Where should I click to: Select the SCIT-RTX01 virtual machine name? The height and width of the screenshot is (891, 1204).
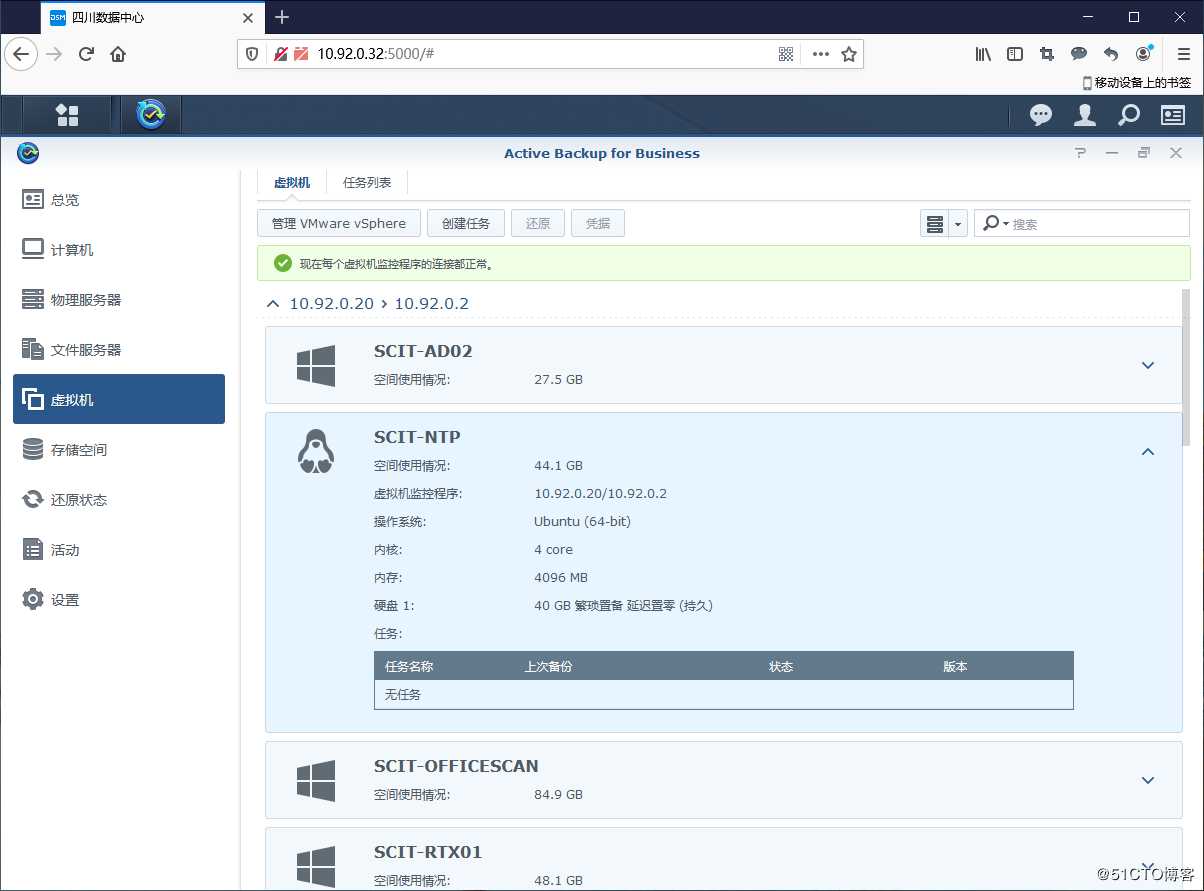[428, 852]
